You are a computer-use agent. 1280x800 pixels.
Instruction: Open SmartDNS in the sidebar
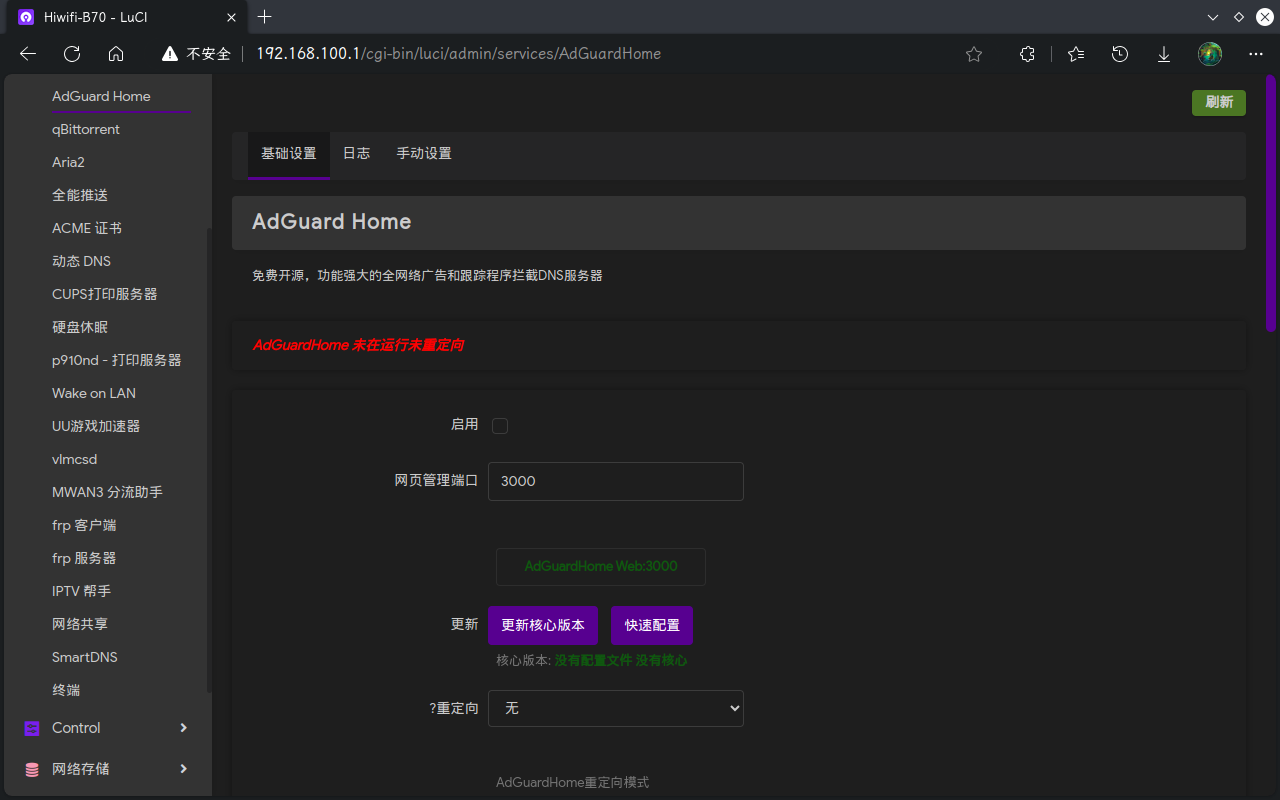[85, 657]
